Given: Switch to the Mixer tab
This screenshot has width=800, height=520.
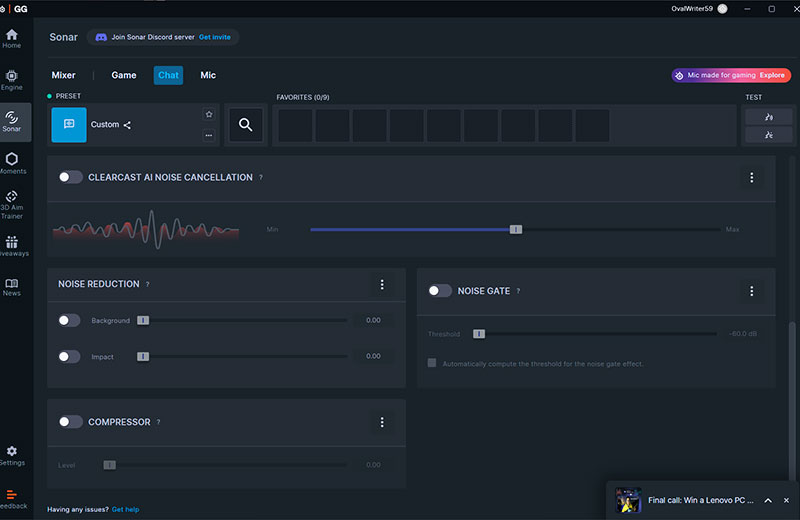Looking at the screenshot, I should point(63,75).
